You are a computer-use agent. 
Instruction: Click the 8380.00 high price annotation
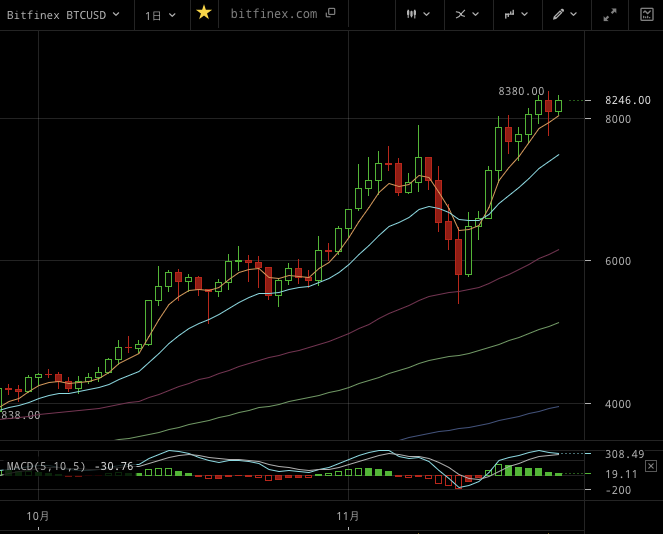[521, 91]
